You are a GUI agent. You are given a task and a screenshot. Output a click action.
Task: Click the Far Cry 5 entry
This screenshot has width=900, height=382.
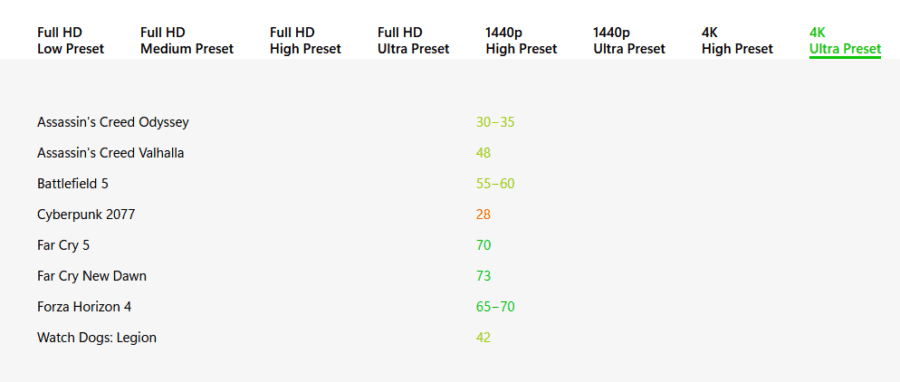63,245
